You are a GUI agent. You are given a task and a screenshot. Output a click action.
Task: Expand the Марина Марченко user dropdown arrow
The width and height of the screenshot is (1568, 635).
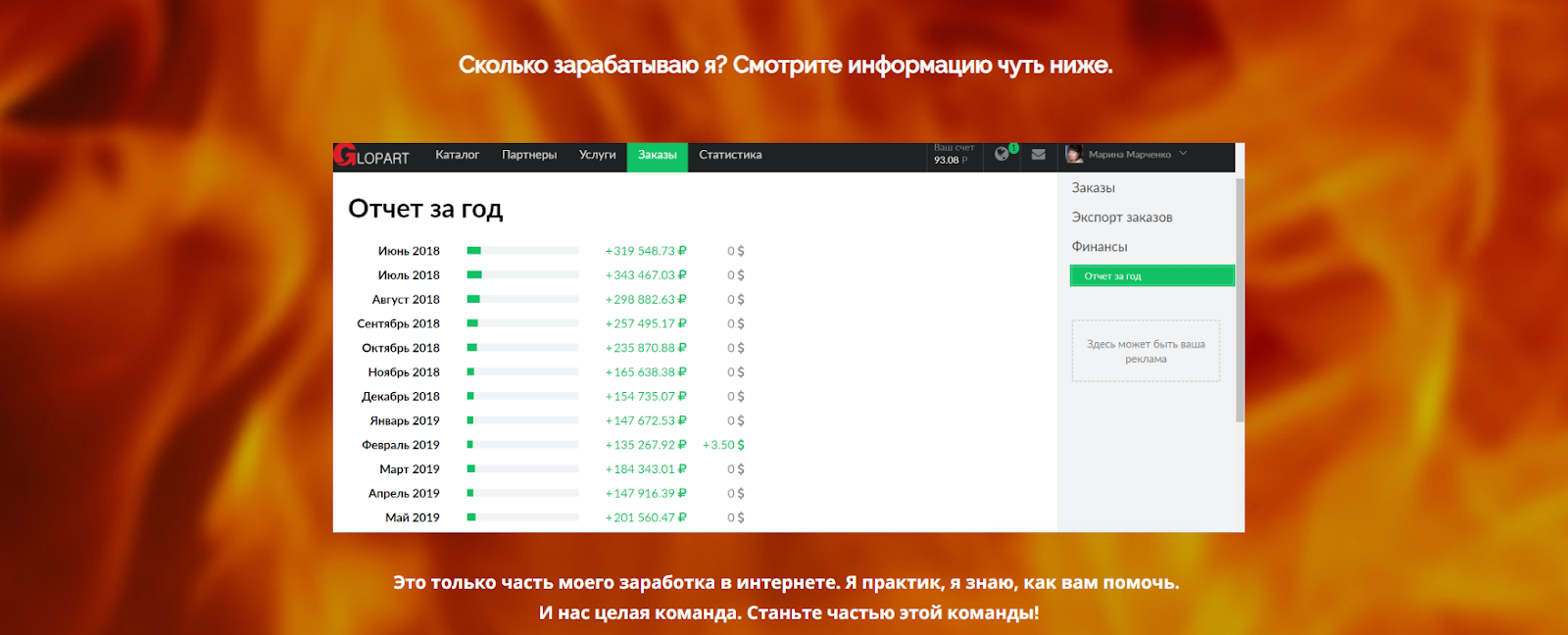coord(1183,154)
